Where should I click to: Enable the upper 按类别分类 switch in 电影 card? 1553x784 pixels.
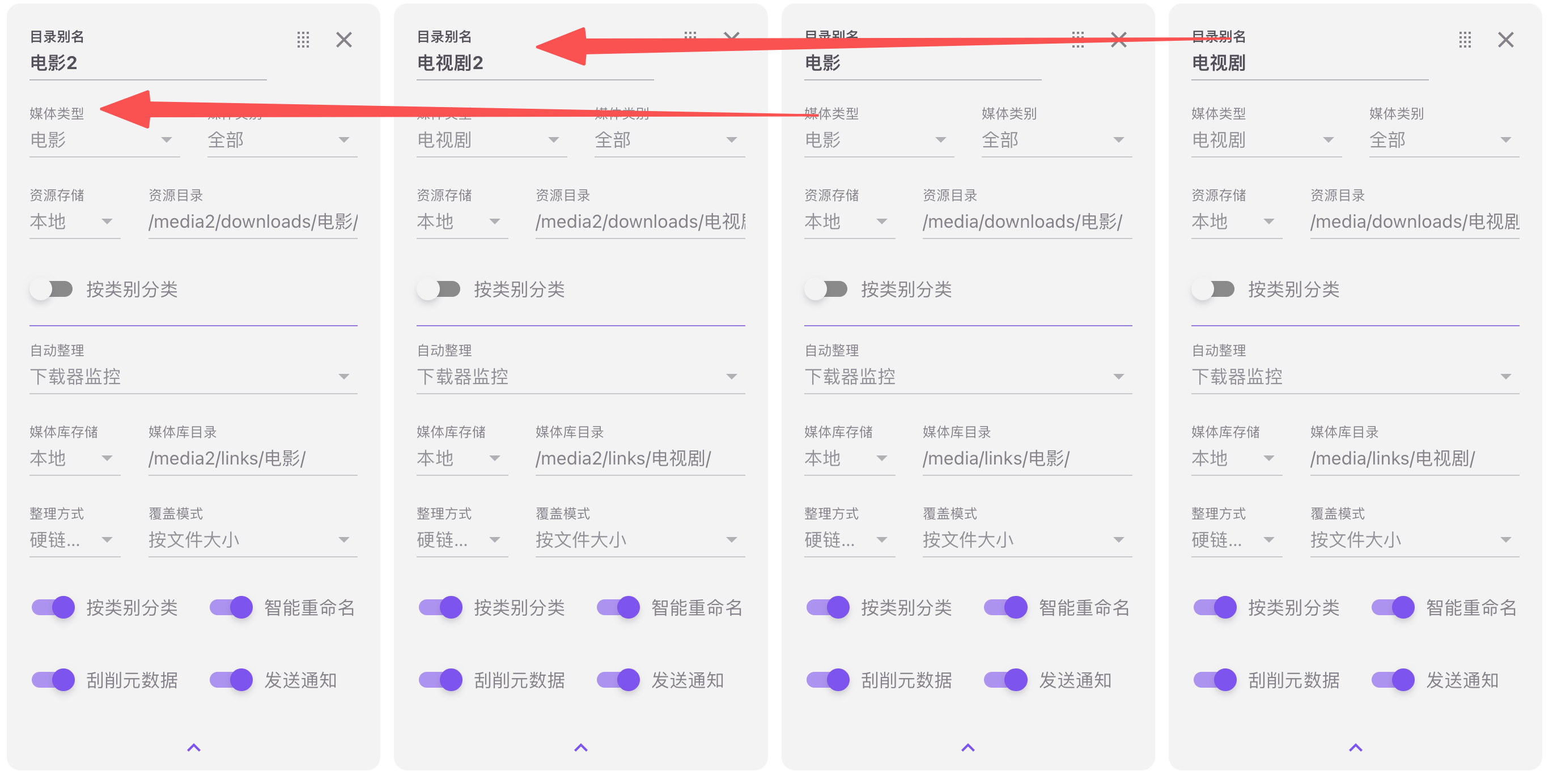[x=826, y=289]
